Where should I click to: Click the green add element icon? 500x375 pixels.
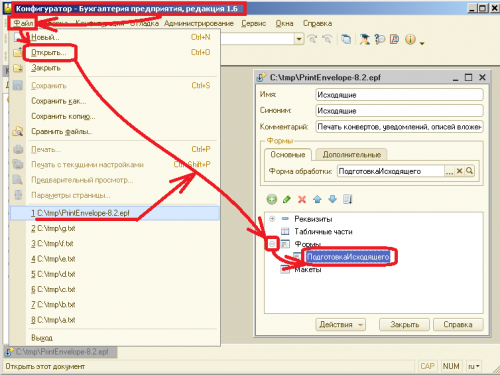[x=272, y=199]
